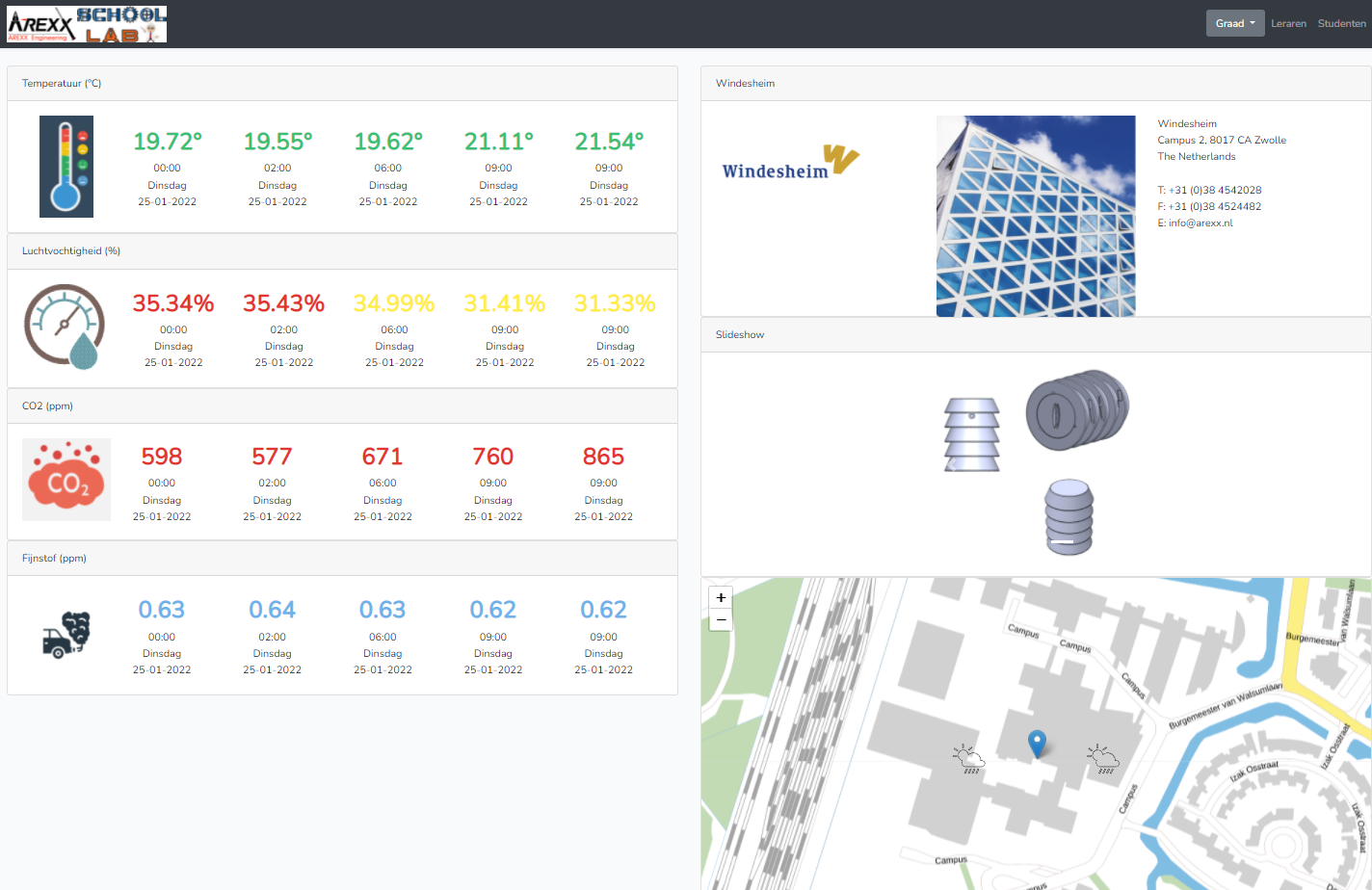
Task: Click the slideshow 3D parts image
Action: coord(1036,462)
